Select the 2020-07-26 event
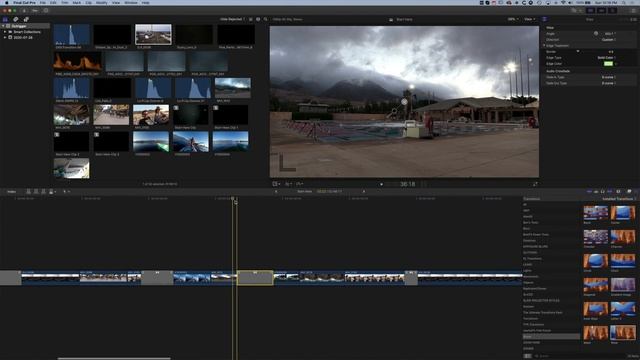 tap(23, 37)
